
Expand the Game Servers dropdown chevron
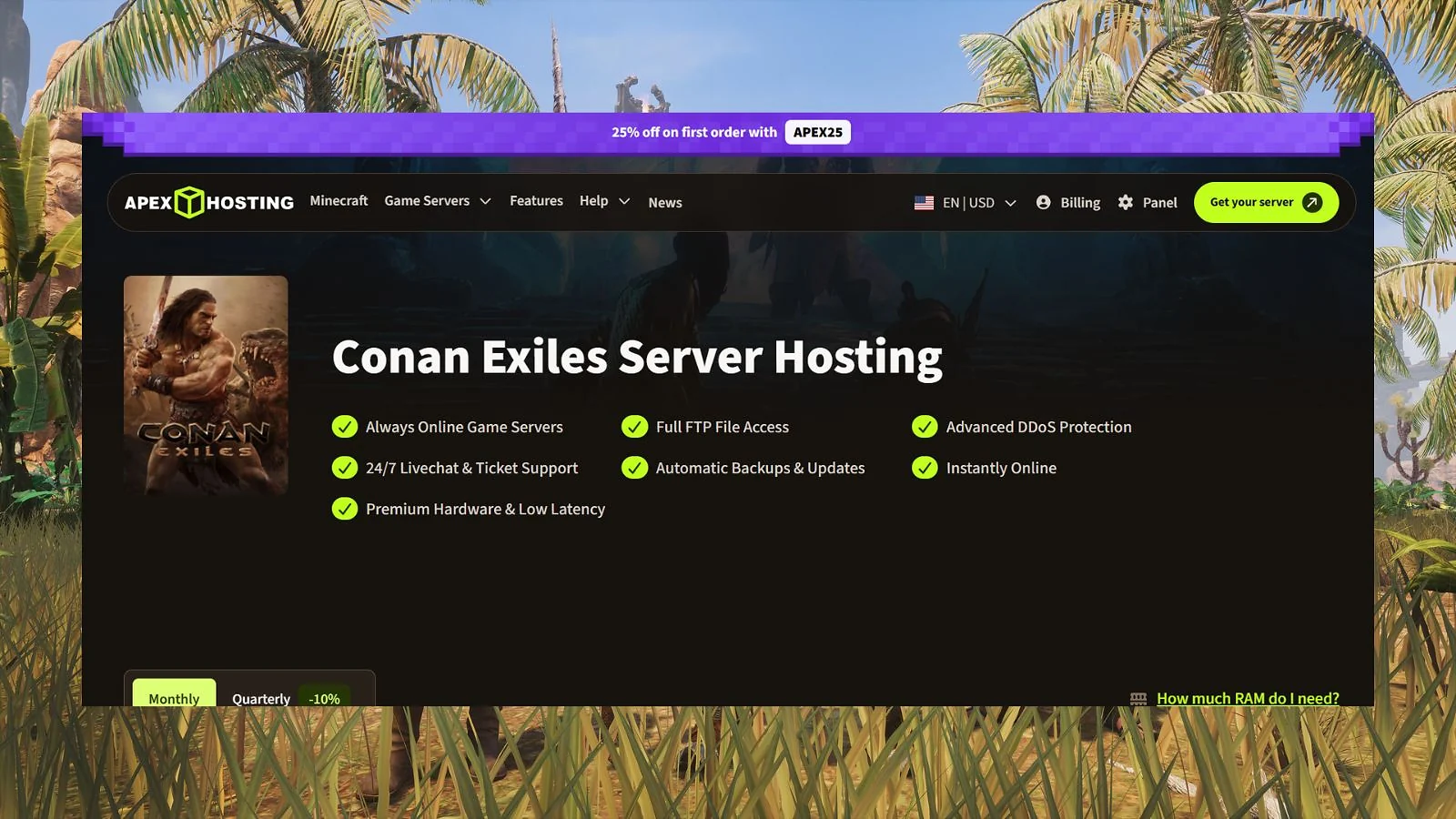[485, 201]
